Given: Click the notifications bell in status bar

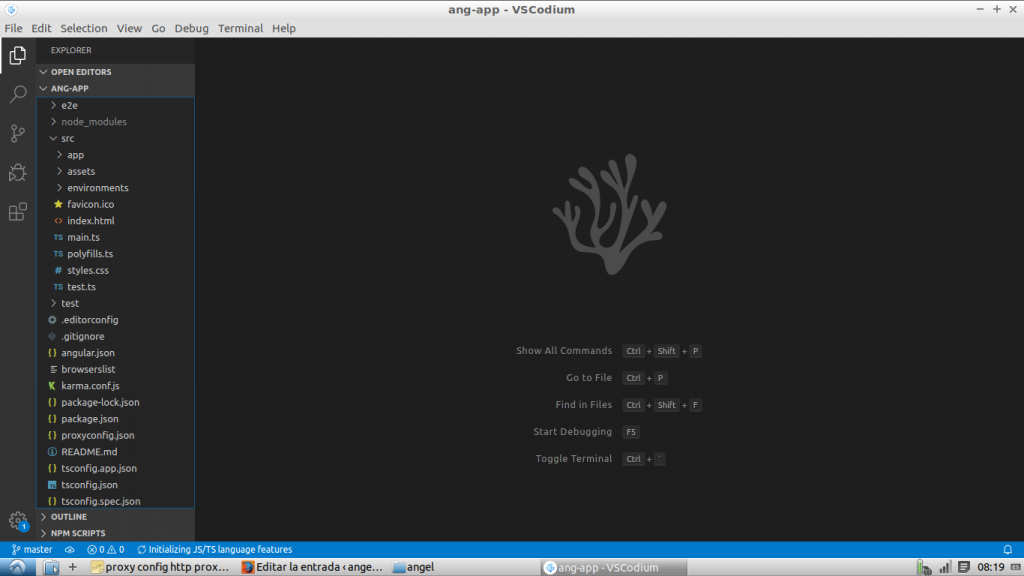Looking at the screenshot, I should coord(1008,550).
